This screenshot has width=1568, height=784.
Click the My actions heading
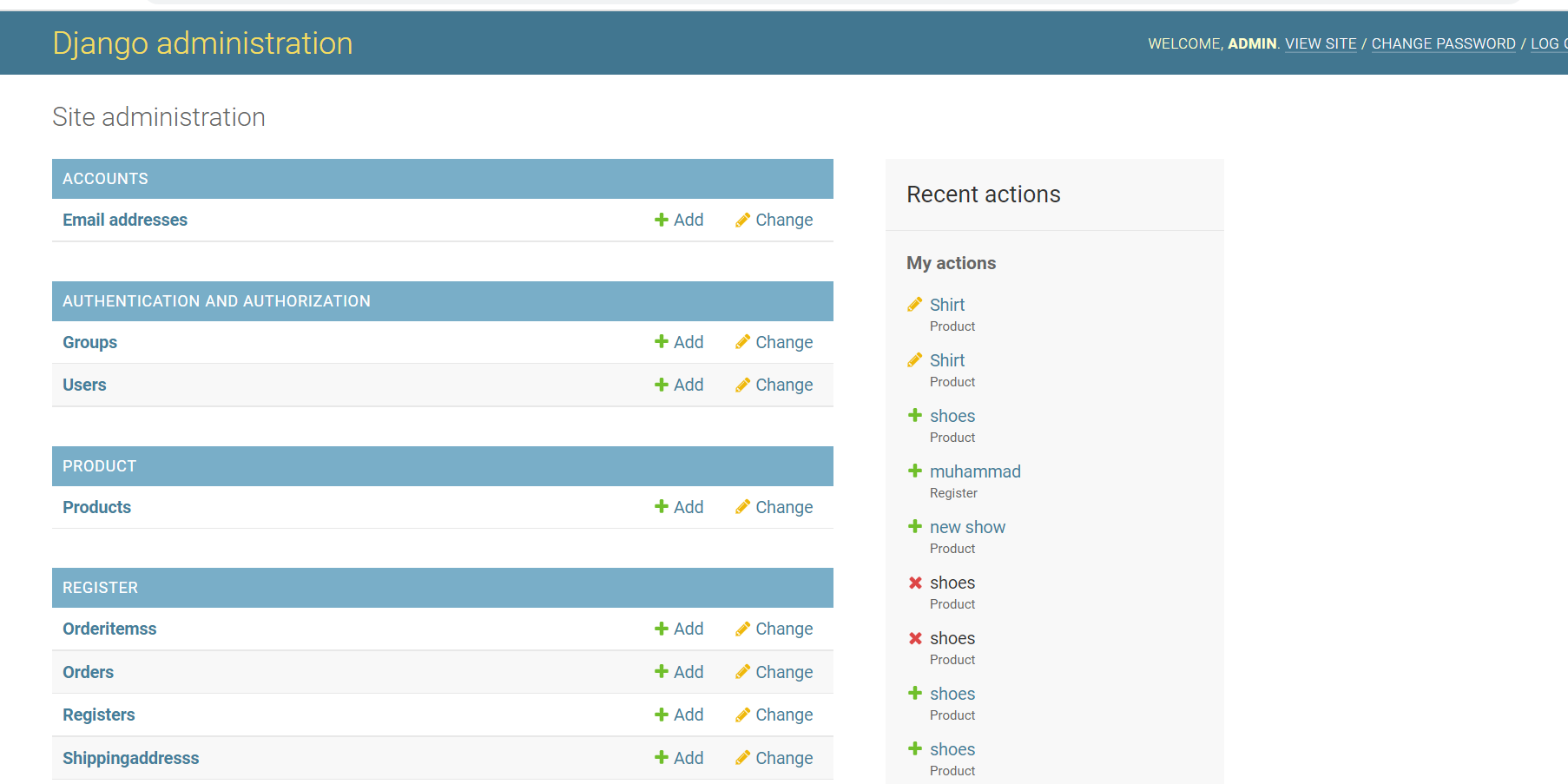point(951,263)
